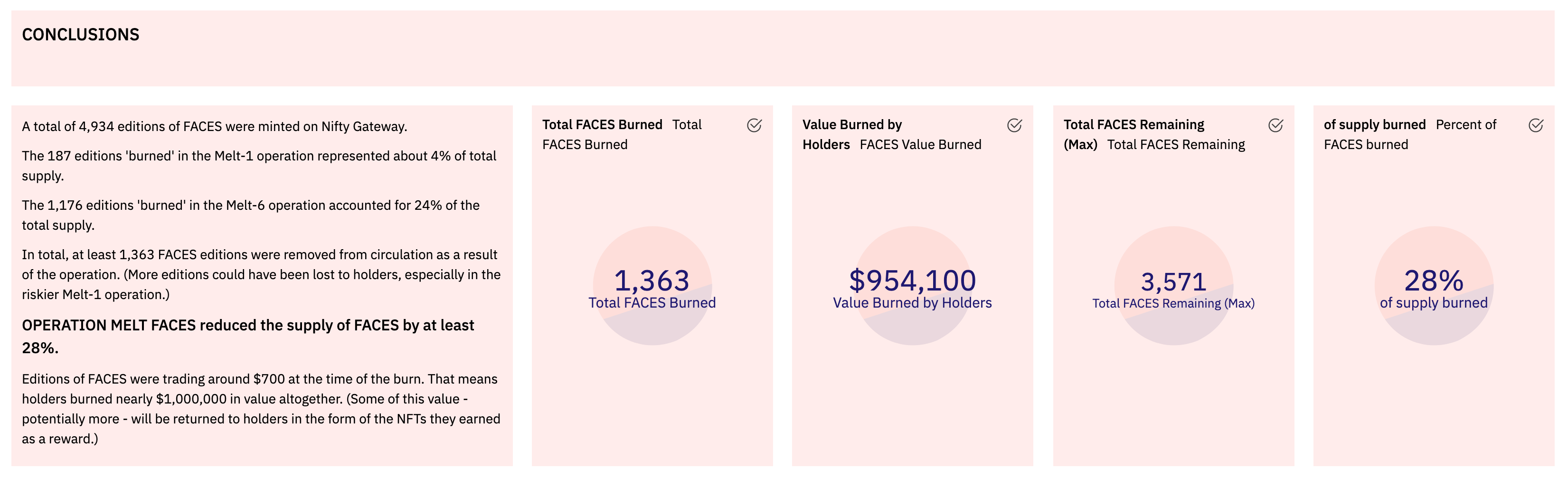Viewport: 1568px width, 488px height.
Task: Click the 'Total FACES Remaining (Max)' counter label
Action: (1173, 304)
